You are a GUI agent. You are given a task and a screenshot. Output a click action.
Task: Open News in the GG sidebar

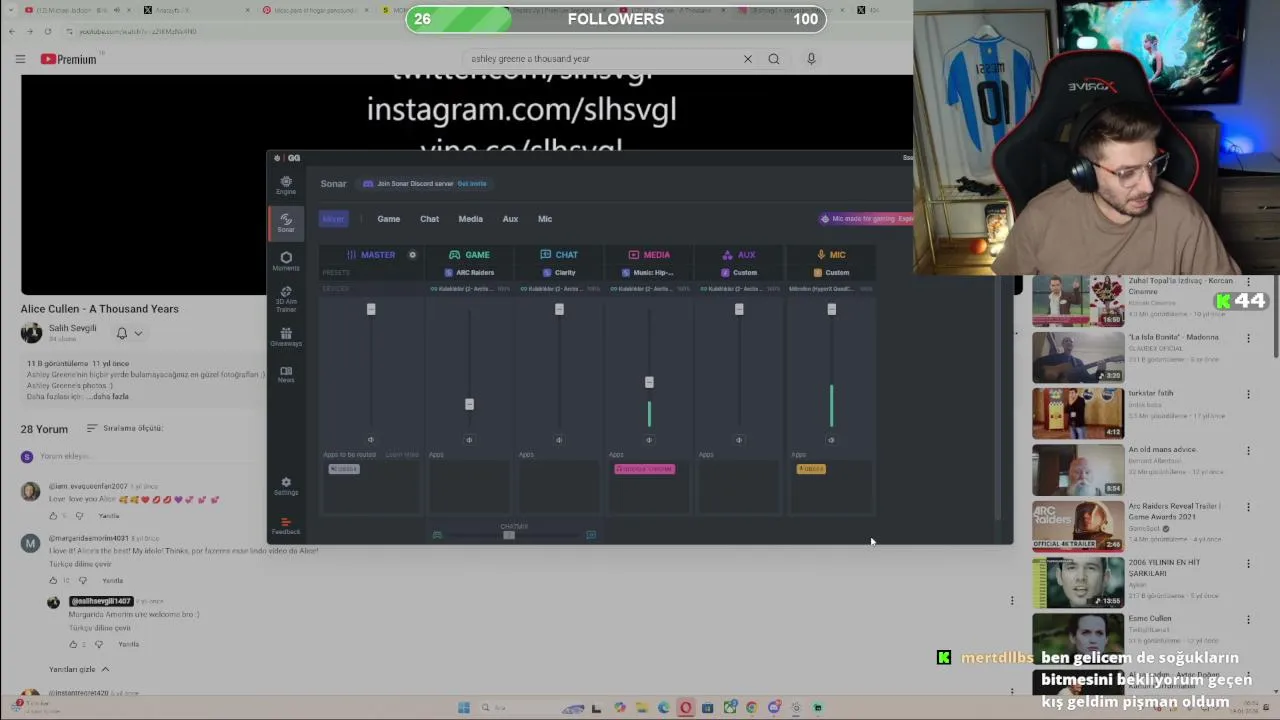(x=286, y=374)
